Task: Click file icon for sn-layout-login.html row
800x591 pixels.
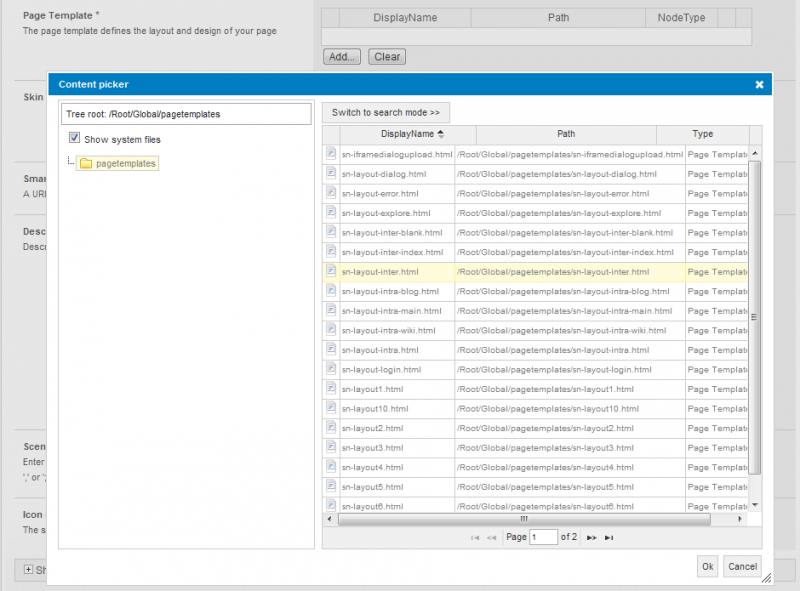Action: point(331,368)
